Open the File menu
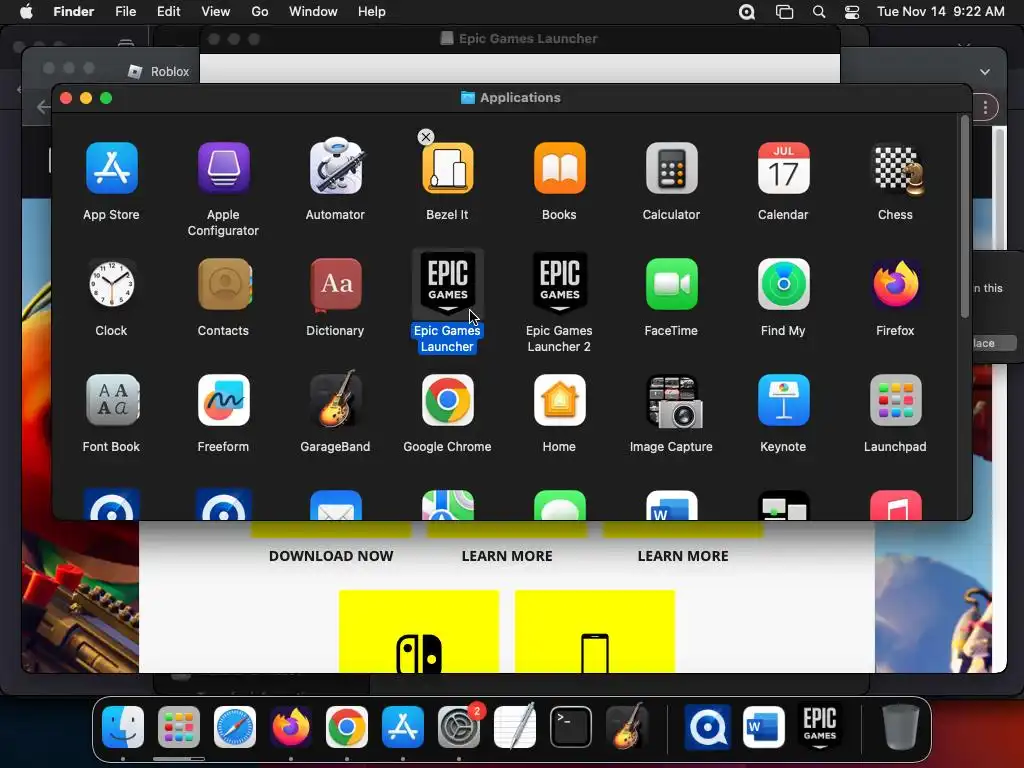The width and height of the screenshot is (1024, 768). pos(125,12)
